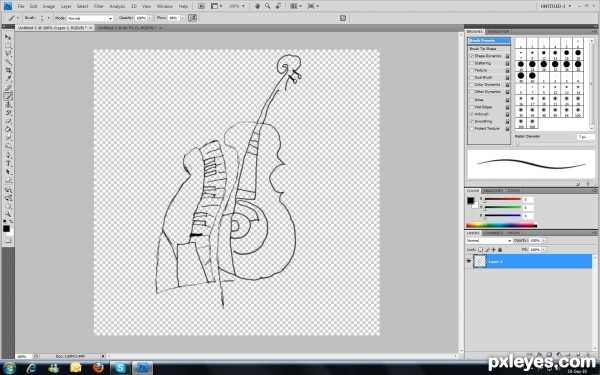
Task: Switch to the Channels panel tab
Action: (493, 233)
